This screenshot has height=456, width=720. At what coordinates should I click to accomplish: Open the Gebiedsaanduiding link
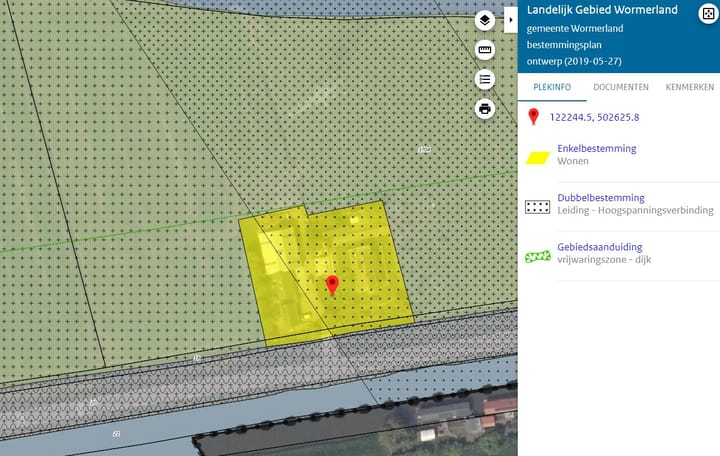(x=599, y=247)
